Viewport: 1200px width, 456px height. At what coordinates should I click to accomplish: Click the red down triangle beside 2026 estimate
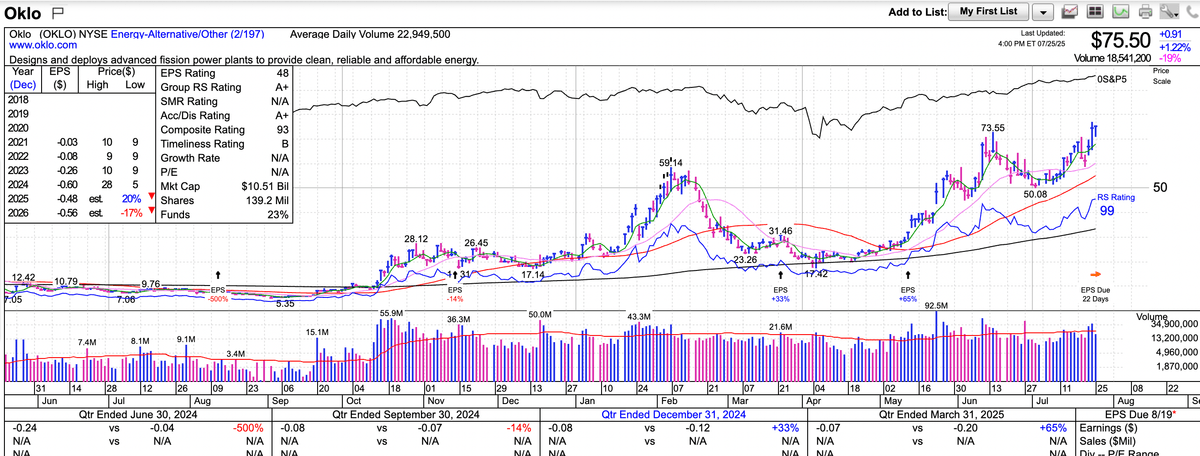[151, 211]
